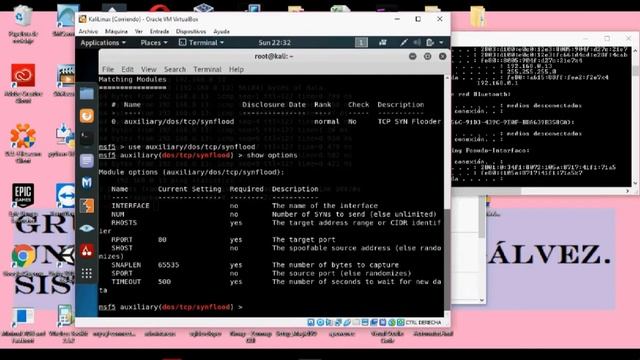Click "192.168.0.1" in the command prompt window
The height and width of the screenshot is (360, 640).
coord(497,83)
